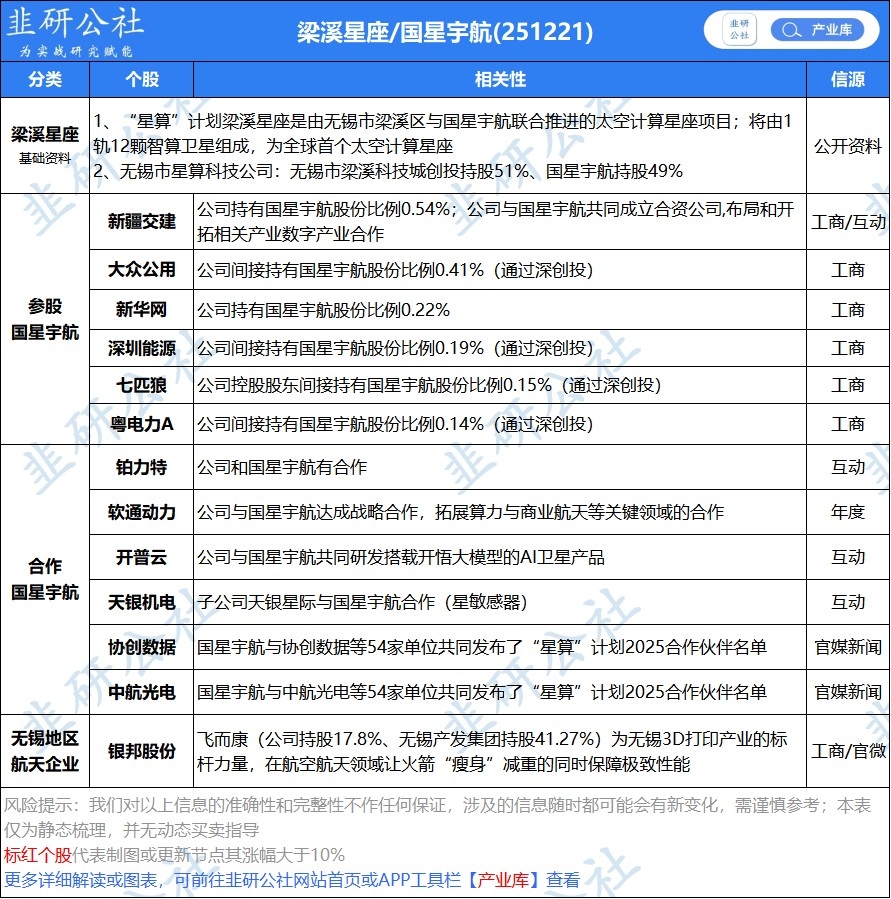891x899 pixels.
Task: Click the 工商/互动 source cell
Action: point(847,221)
